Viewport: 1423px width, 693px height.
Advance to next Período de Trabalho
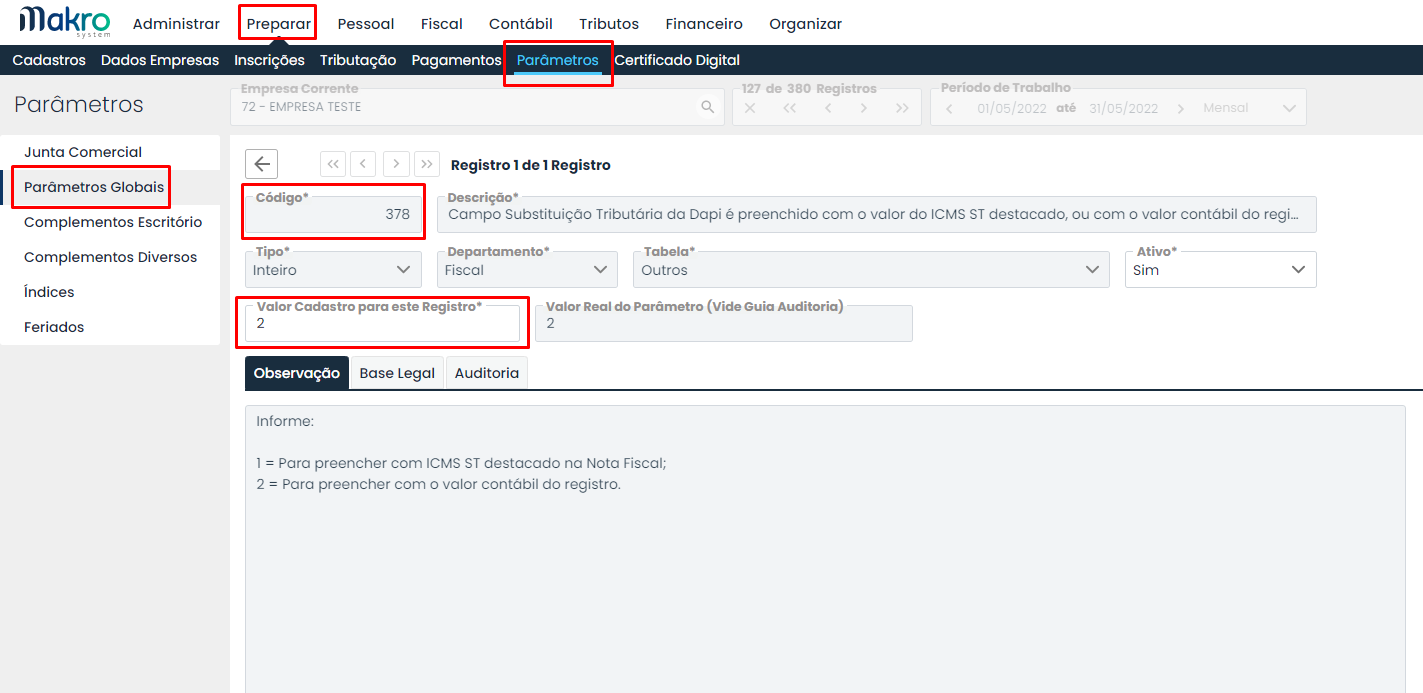(1180, 108)
